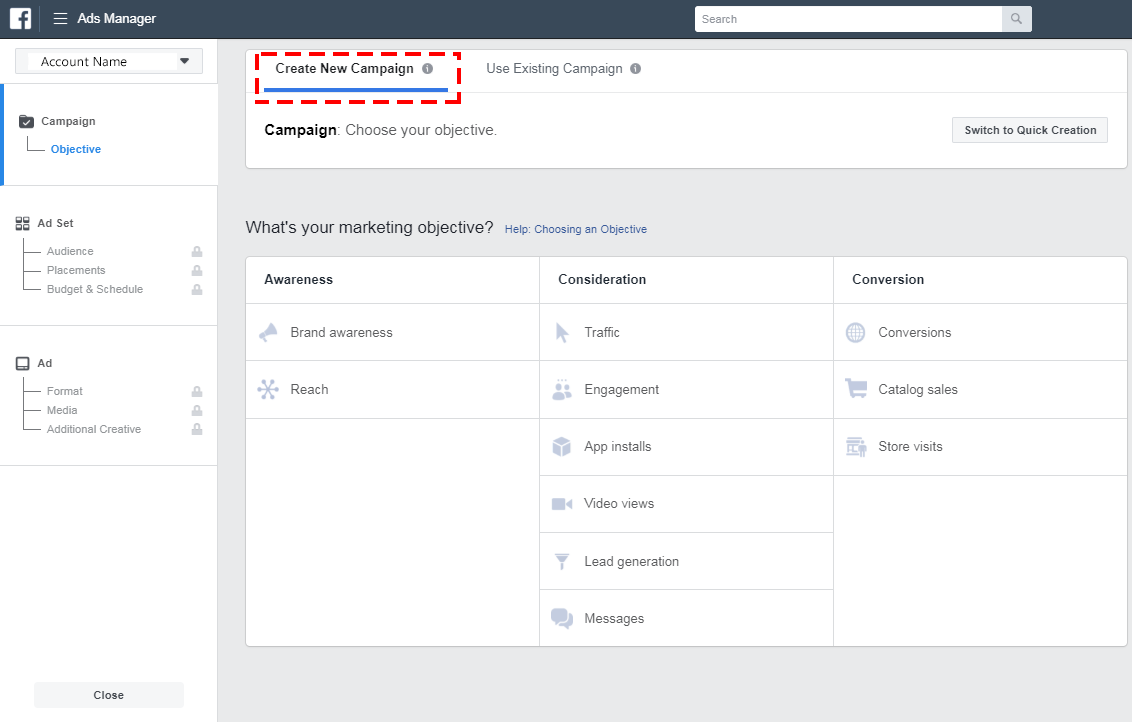The image size is (1132, 722).
Task: Click the lock icon next to Media
Action: coord(197,410)
